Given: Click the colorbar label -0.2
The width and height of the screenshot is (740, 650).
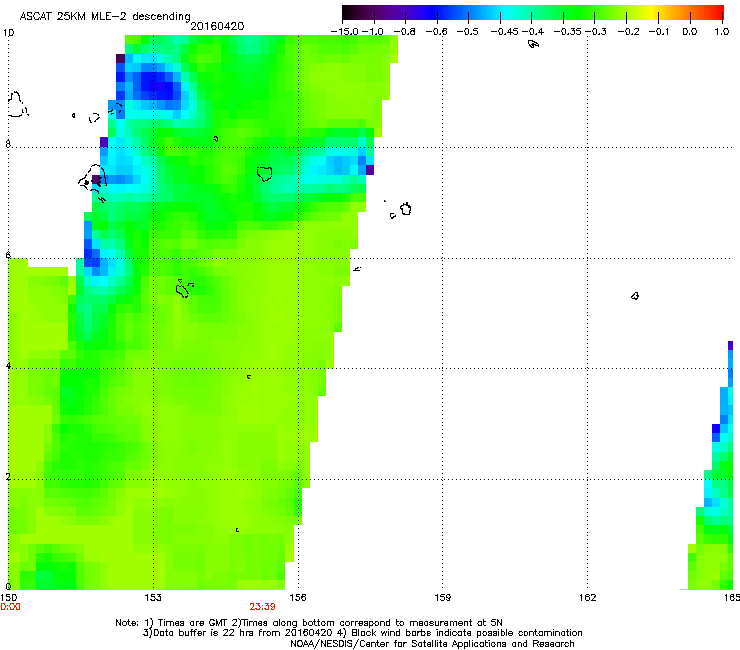Looking at the screenshot, I should click(628, 32).
